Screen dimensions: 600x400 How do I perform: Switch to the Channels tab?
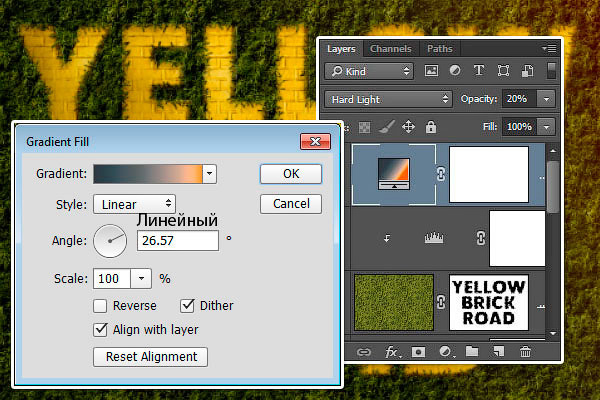(391, 49)
